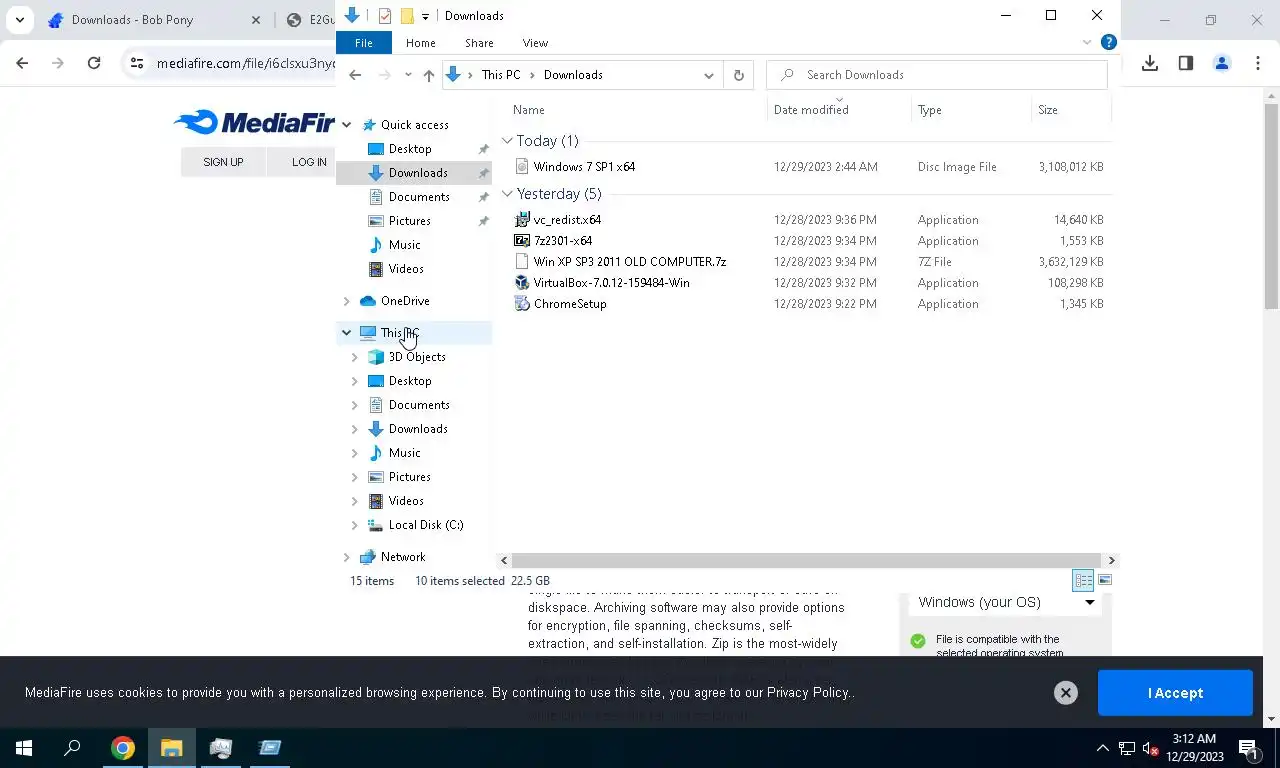Open Music under This PC
1280x768 pixels.
pyautogui.click(x=404, y=453)
